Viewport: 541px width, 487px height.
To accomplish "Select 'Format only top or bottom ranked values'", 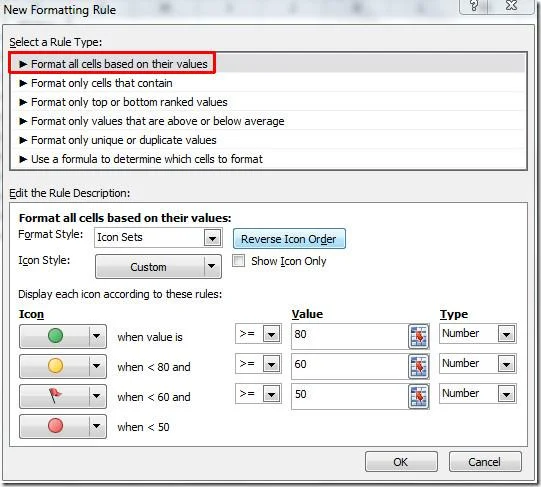I will point(268,102).
